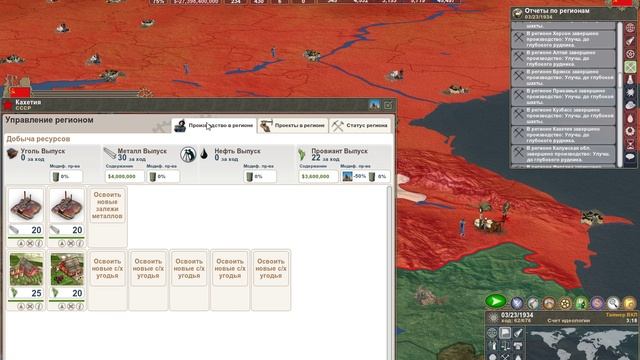The width and height of the screenshot is (640, 360).
Task: Select the second metal mine thumbnail
Action: click(67, 206)
